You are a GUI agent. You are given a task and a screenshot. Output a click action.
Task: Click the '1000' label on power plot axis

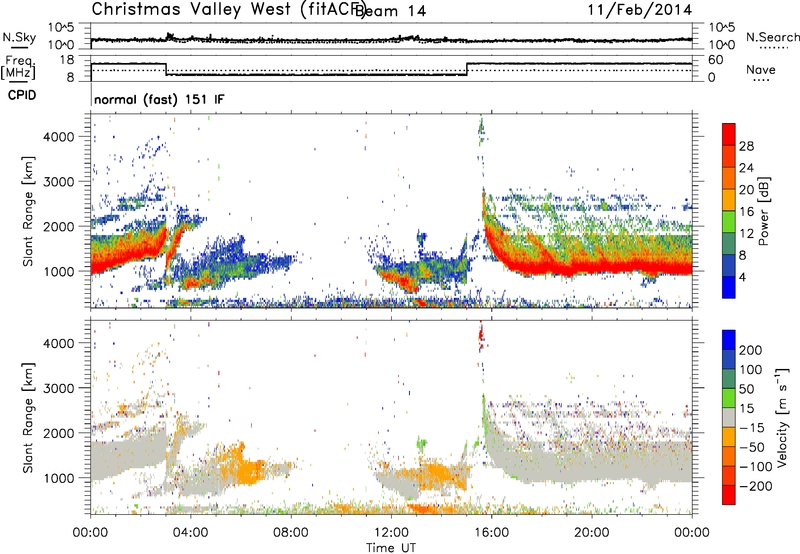click(58, 271)
